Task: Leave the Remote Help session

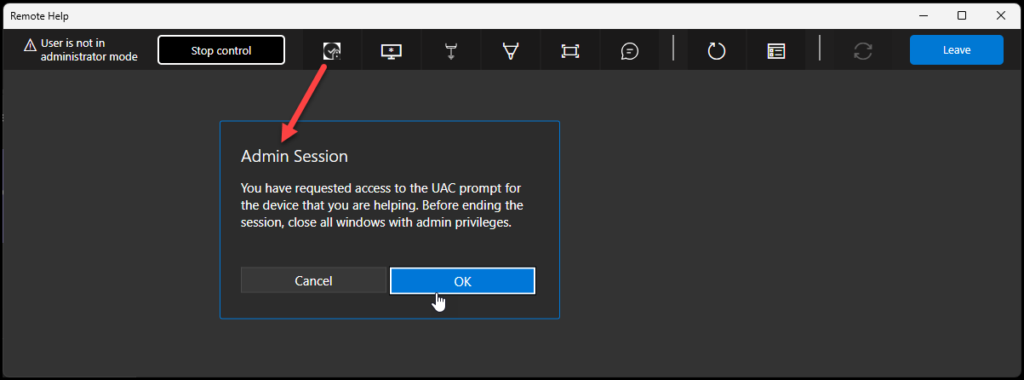Action: [x=956, y=50]
